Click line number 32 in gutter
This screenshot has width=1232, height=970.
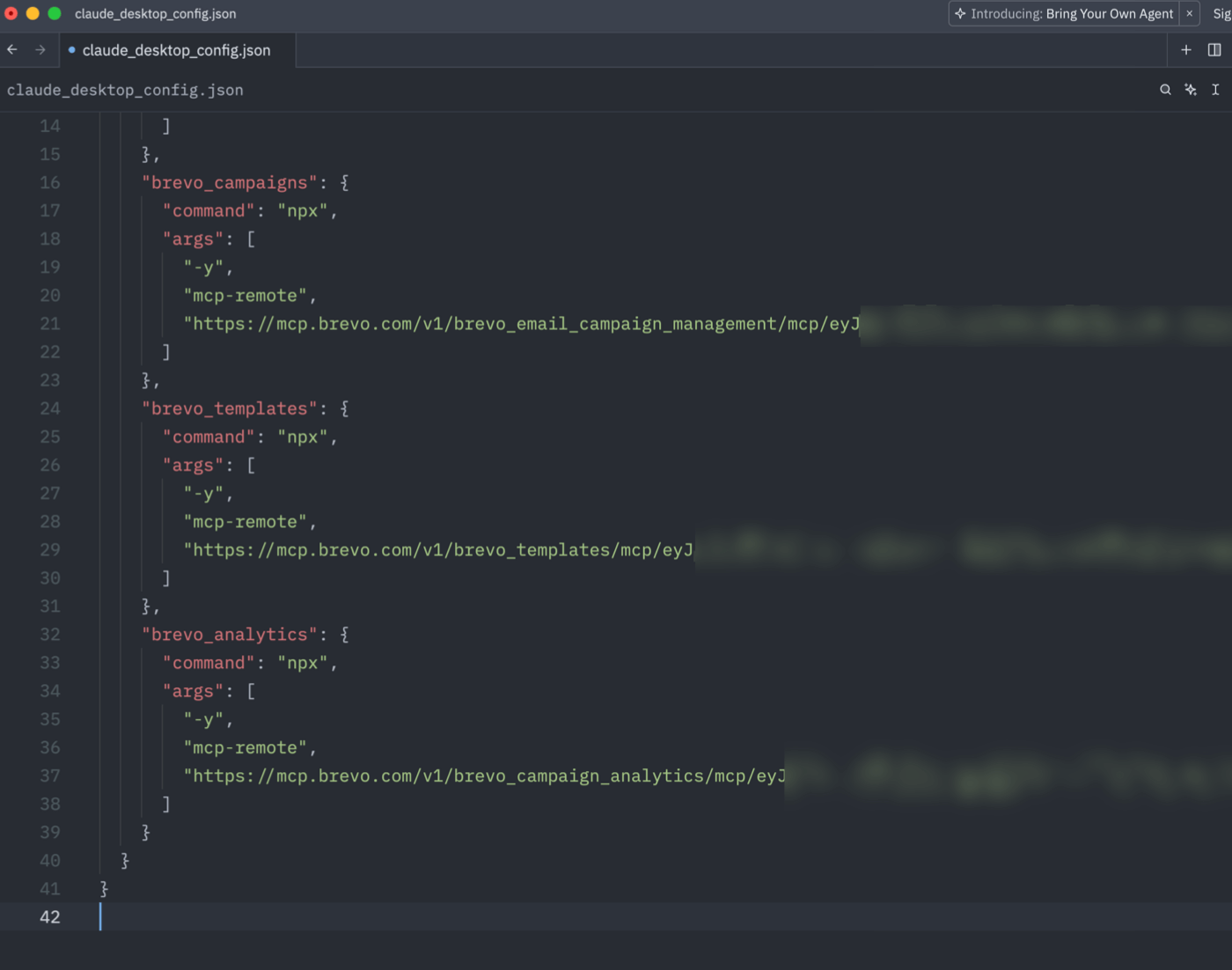coord(50,635)
